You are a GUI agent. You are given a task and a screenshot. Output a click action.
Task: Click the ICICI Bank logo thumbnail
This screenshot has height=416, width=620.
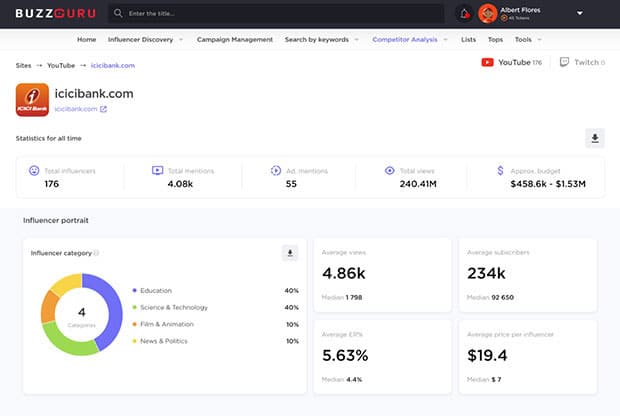[x=32, y=100]
